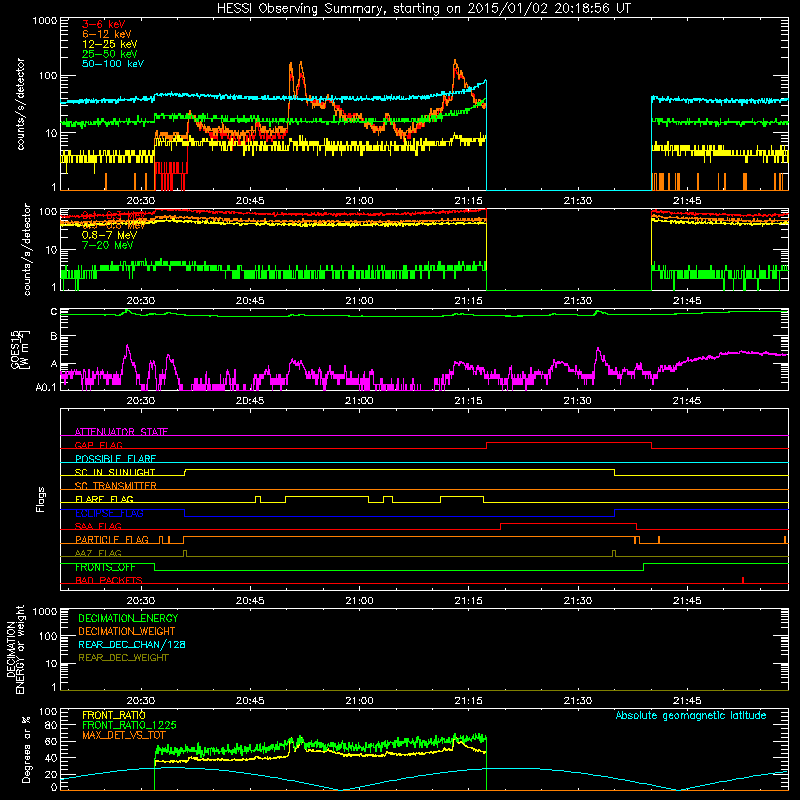Image resolution: width=800 pixels, height=800 pixels.
Task: Click the AAZ_FLAG label
Action: coord(98,553)
